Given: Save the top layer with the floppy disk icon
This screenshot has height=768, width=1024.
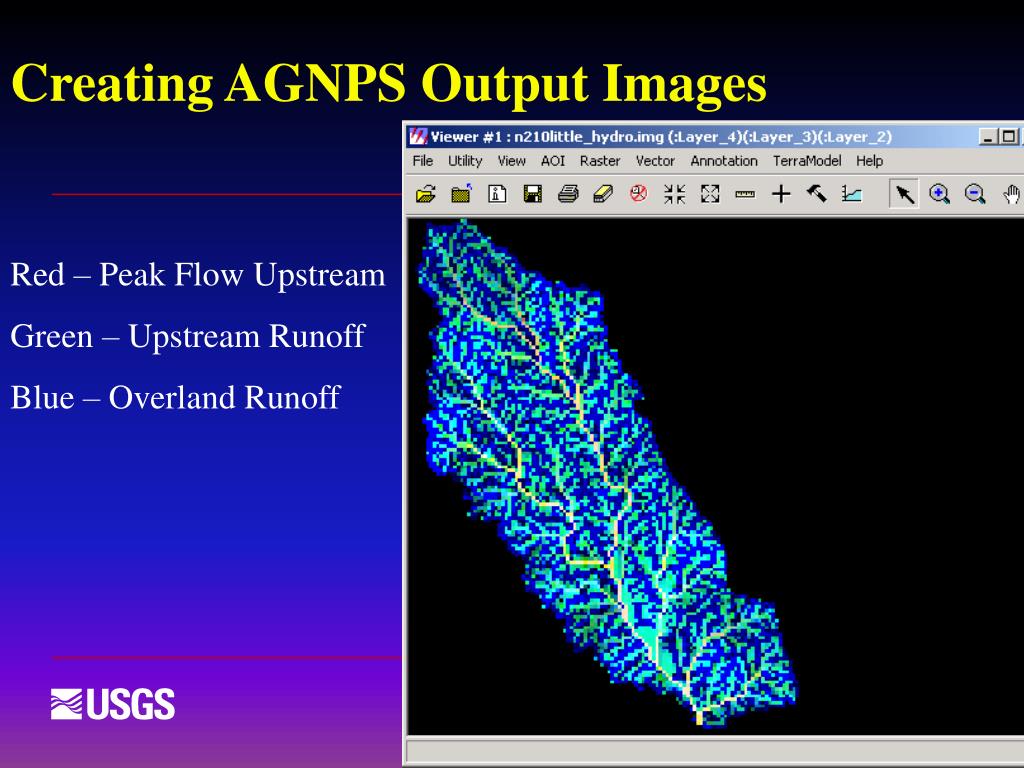Looking at the screenshot, I should pos(532,194).
